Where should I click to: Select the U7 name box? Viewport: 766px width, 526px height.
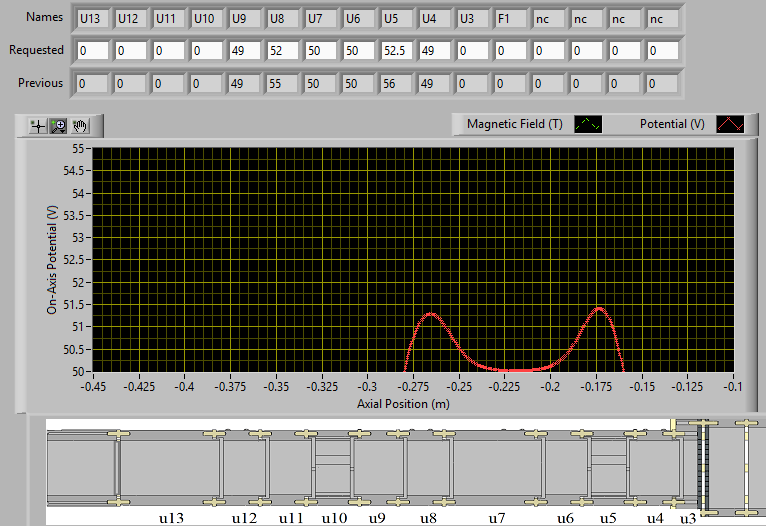[x=322, y=18]
